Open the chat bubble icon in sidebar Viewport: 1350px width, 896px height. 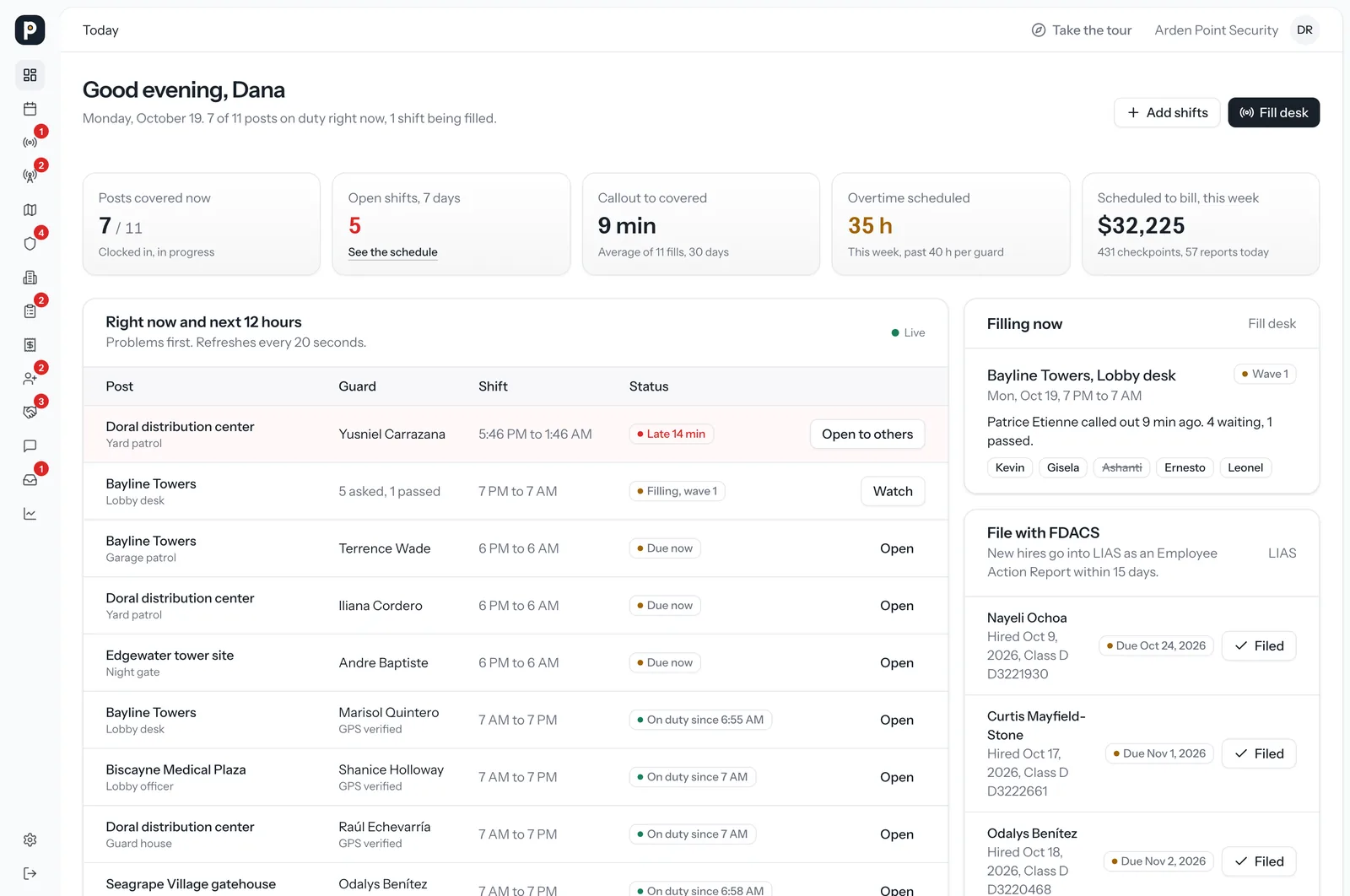pyautogui.click(x=30, y=446)
